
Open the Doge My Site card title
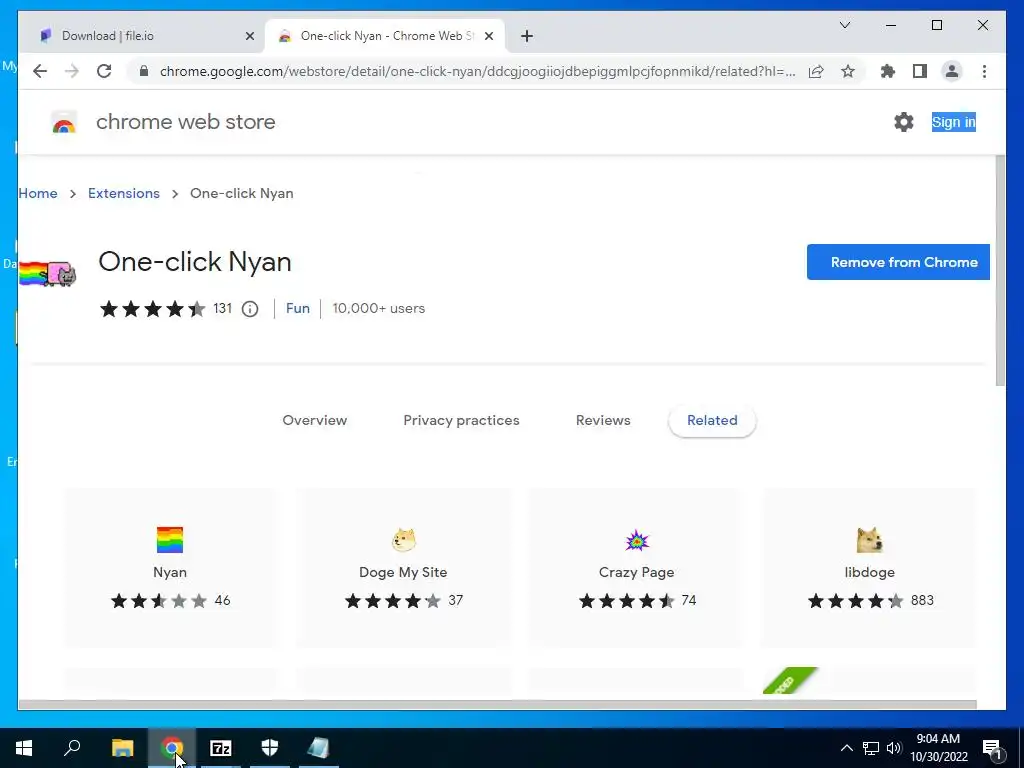[403, 572]
